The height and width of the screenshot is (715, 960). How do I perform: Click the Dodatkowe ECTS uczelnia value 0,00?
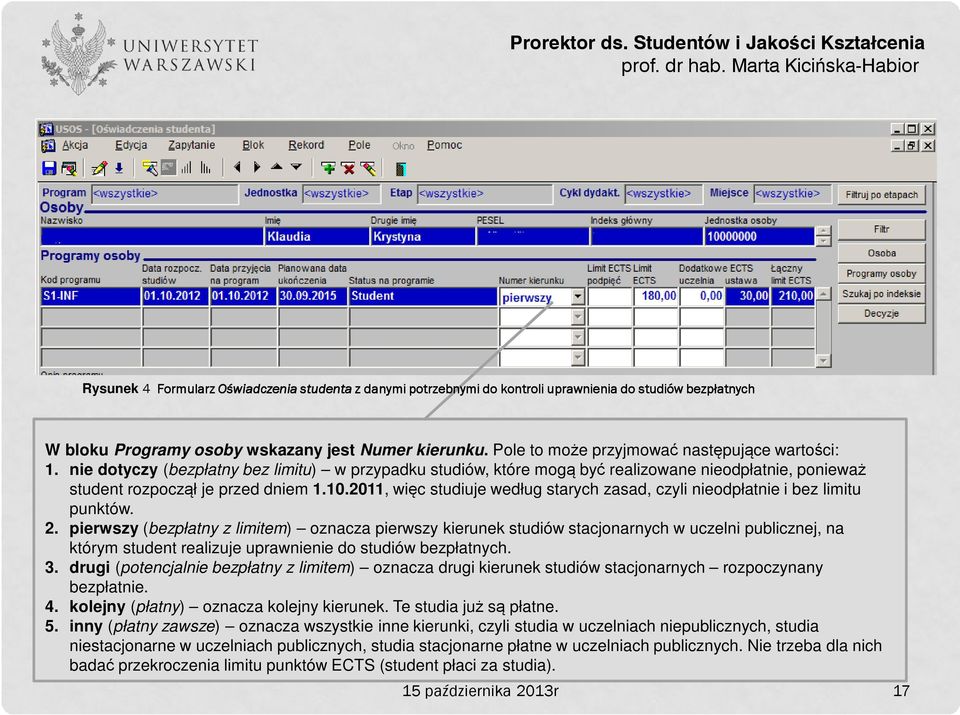point(702,296)
